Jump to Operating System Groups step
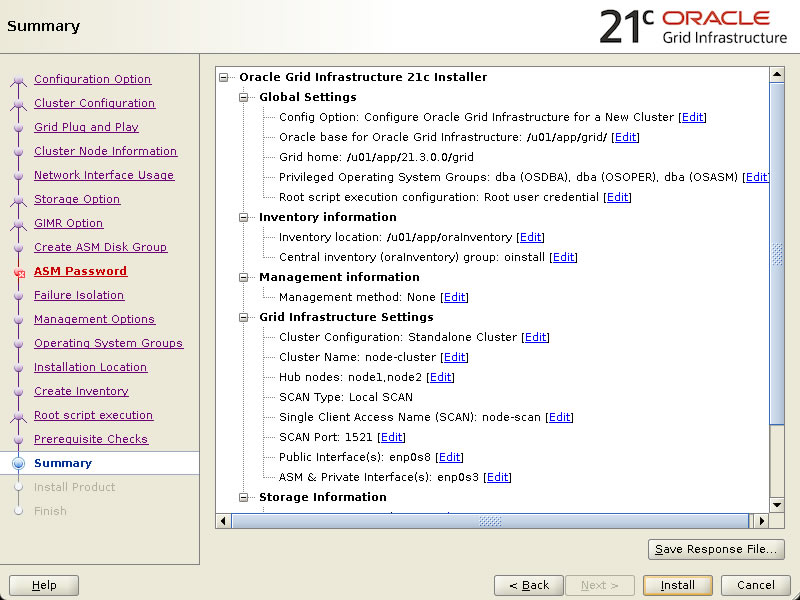 click(109, 343)
